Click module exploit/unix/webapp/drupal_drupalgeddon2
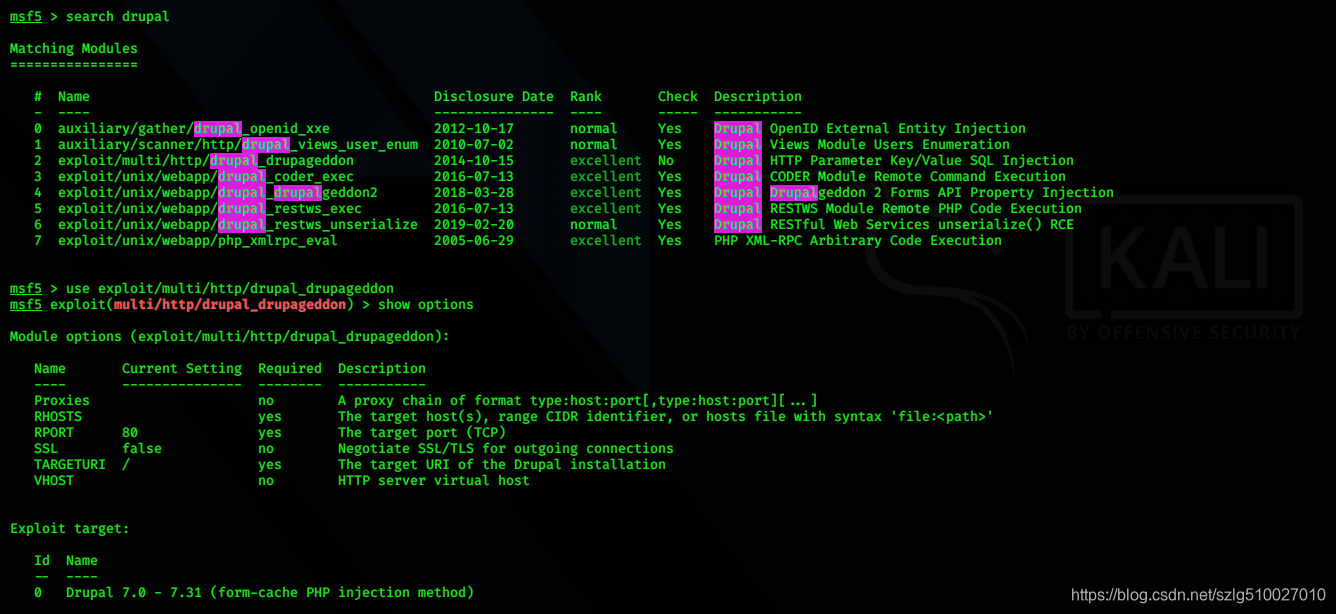This screenshot has height=614, width=1336. point(218,193)
